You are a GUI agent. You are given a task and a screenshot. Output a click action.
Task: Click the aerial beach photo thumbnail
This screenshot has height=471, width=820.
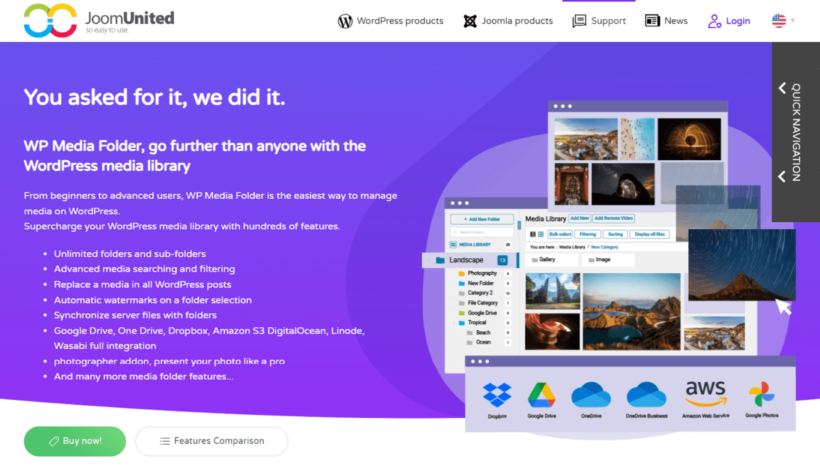(637, 139)
